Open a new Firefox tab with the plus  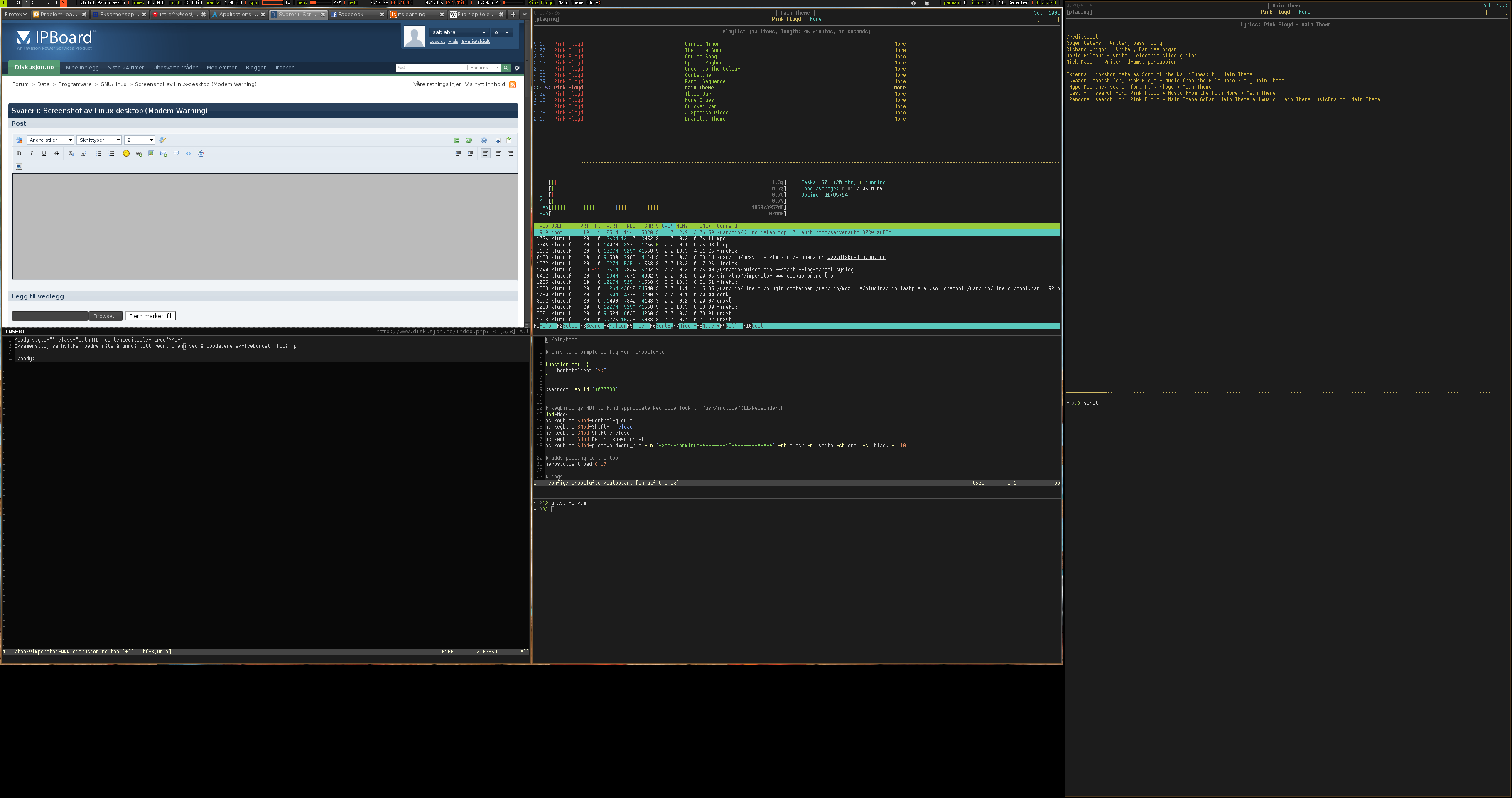pos(513,14)
